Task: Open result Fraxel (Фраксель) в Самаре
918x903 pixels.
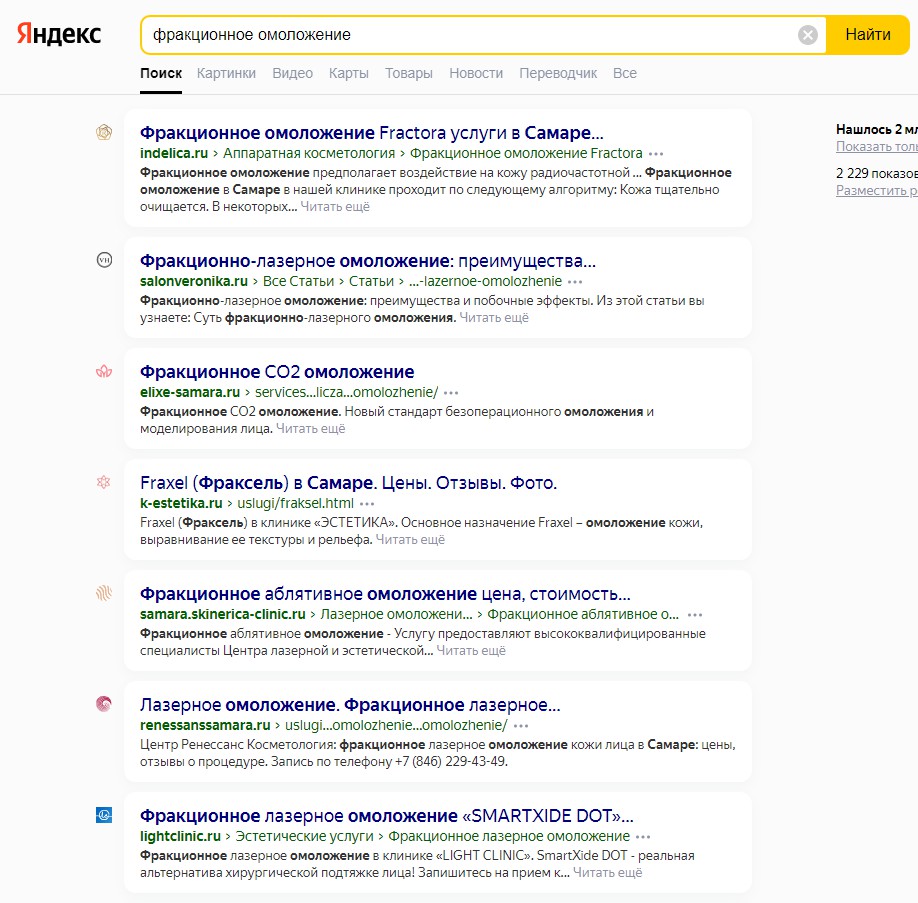Action: point(348,483)
